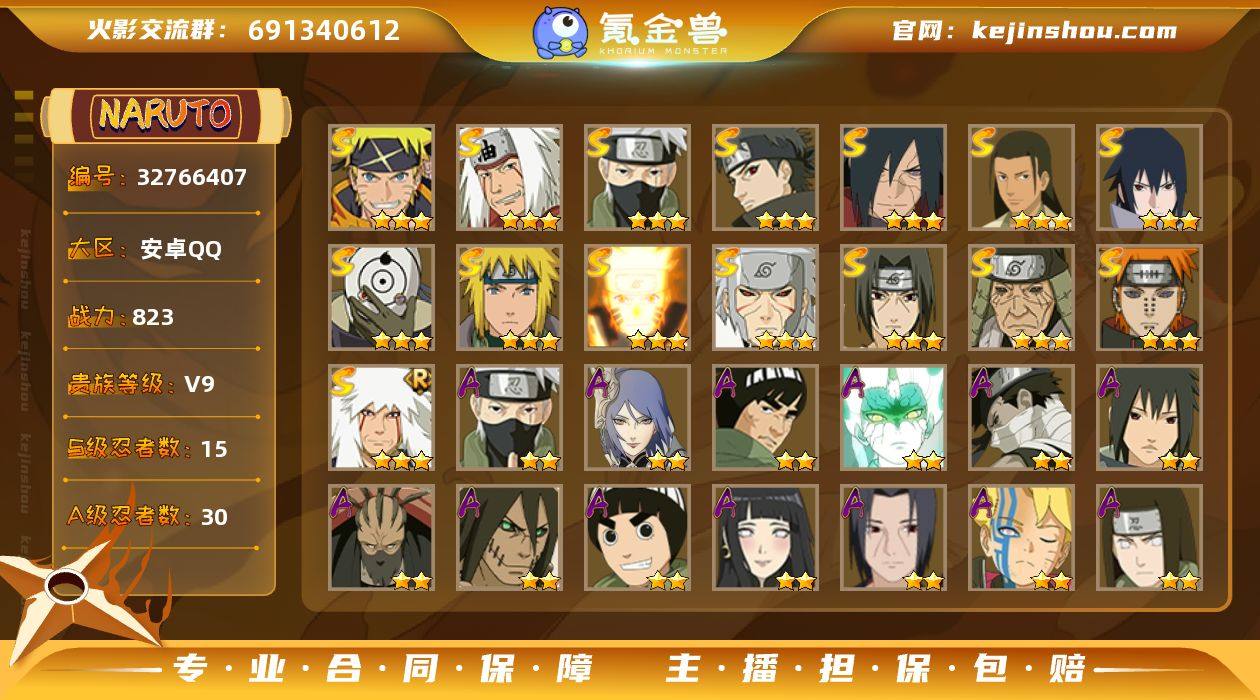Pick the bowl-cut Rock Lee grinning card

pos(637,538)
